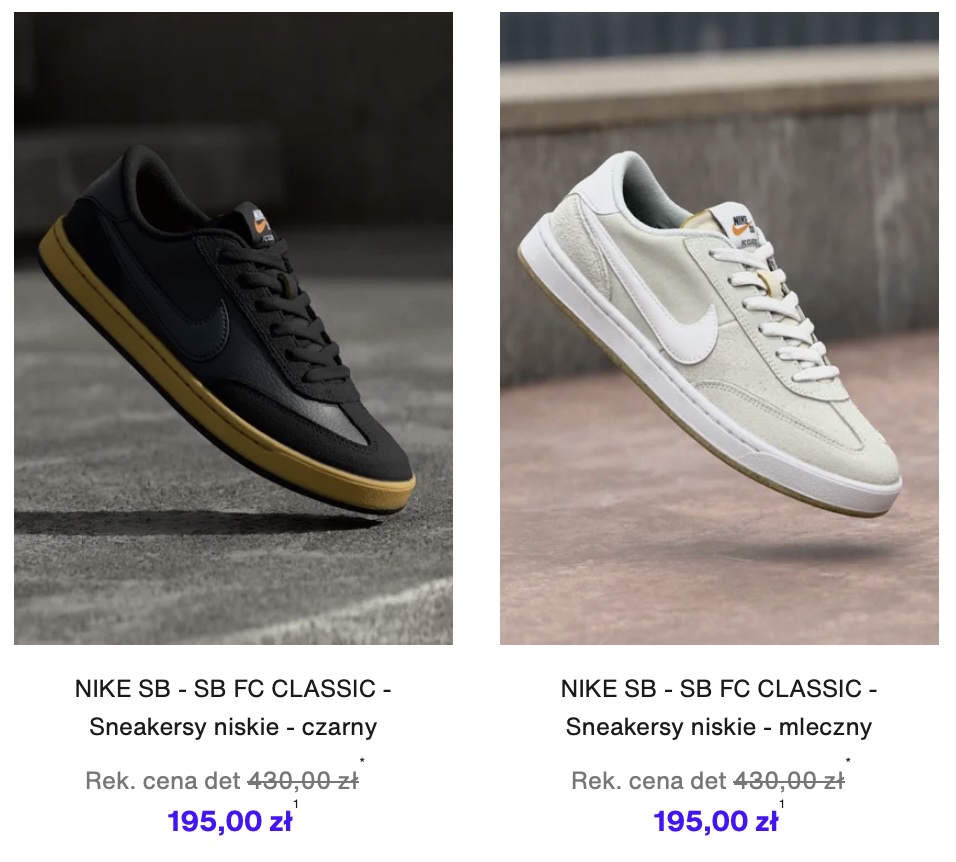Click the asterisk footnote beside czarny's old price
Screen dimensions: 956x862
362,760
